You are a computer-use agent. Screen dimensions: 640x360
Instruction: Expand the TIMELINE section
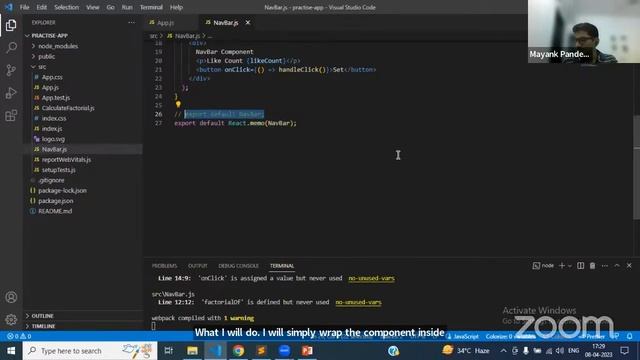tap(43, 326)
